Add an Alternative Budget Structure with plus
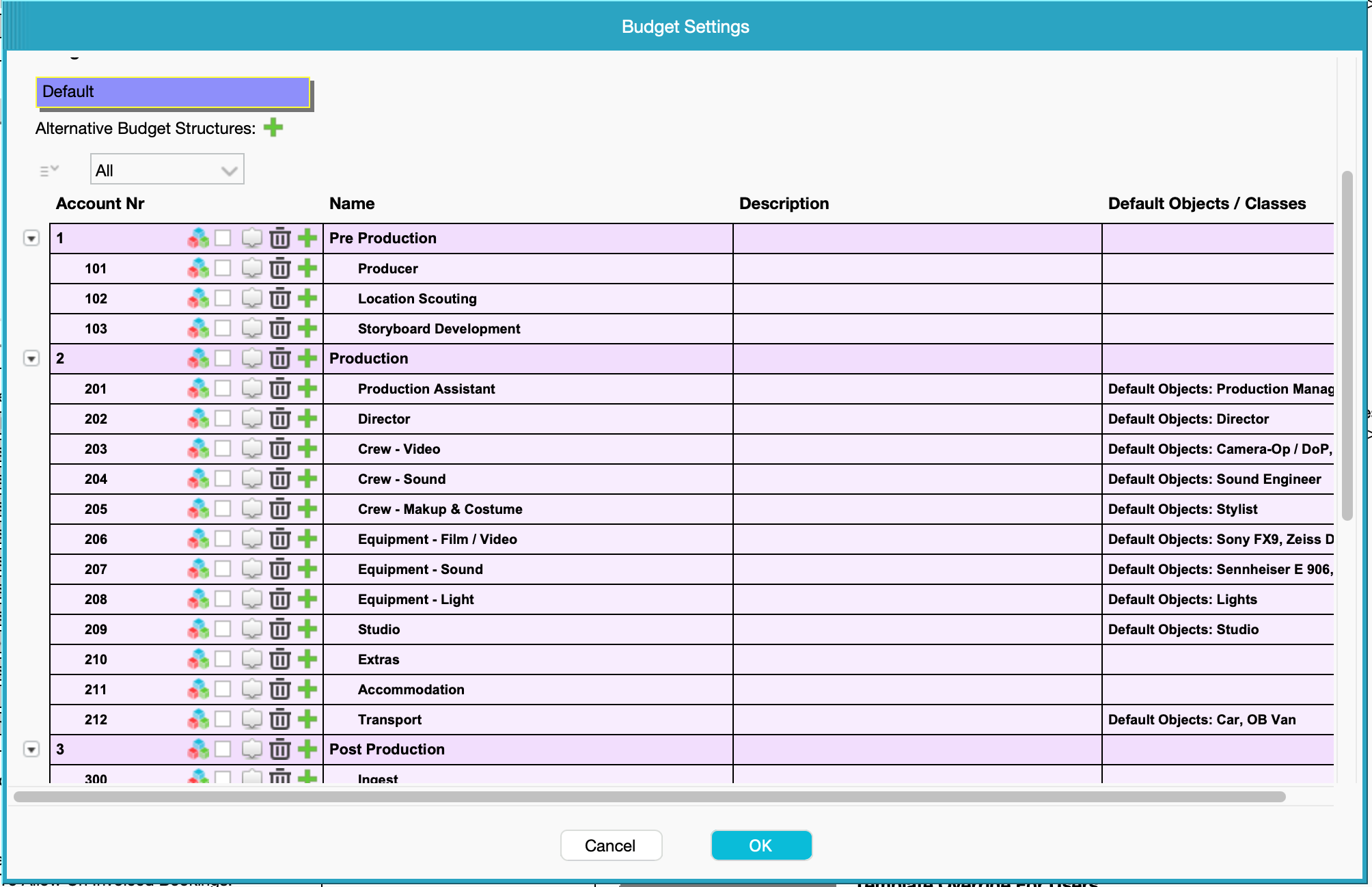Image resolution: width=1372 pixels, height=887 pixels. click(273, 128)
